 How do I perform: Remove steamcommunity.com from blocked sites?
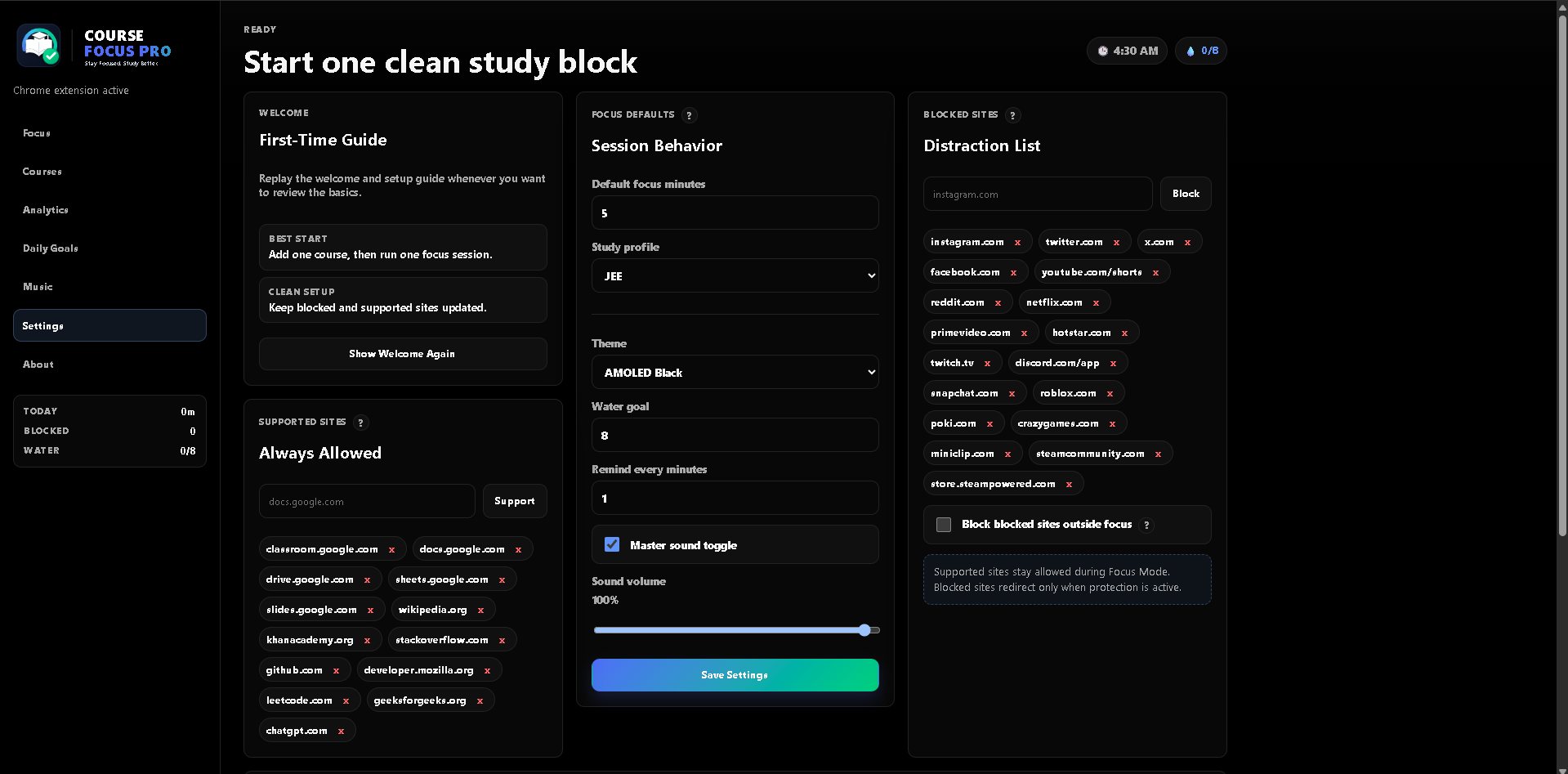point(1158,454)
